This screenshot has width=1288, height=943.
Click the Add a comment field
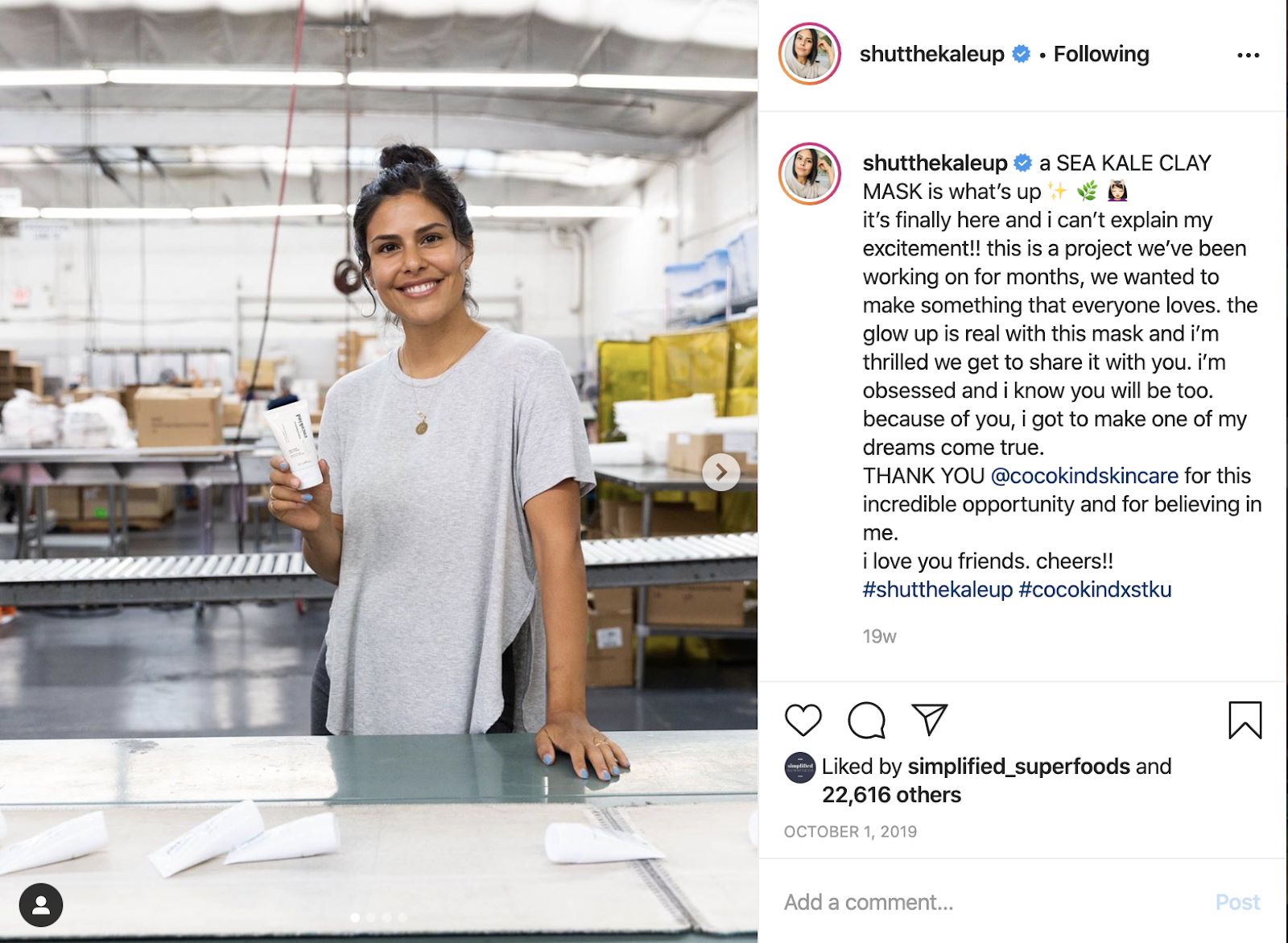[990, 902]
